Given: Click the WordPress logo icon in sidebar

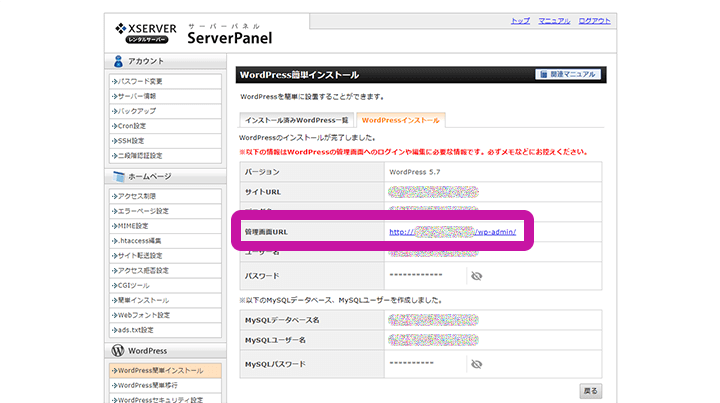Looking at the screenshot, I should [x=118, y=351].
